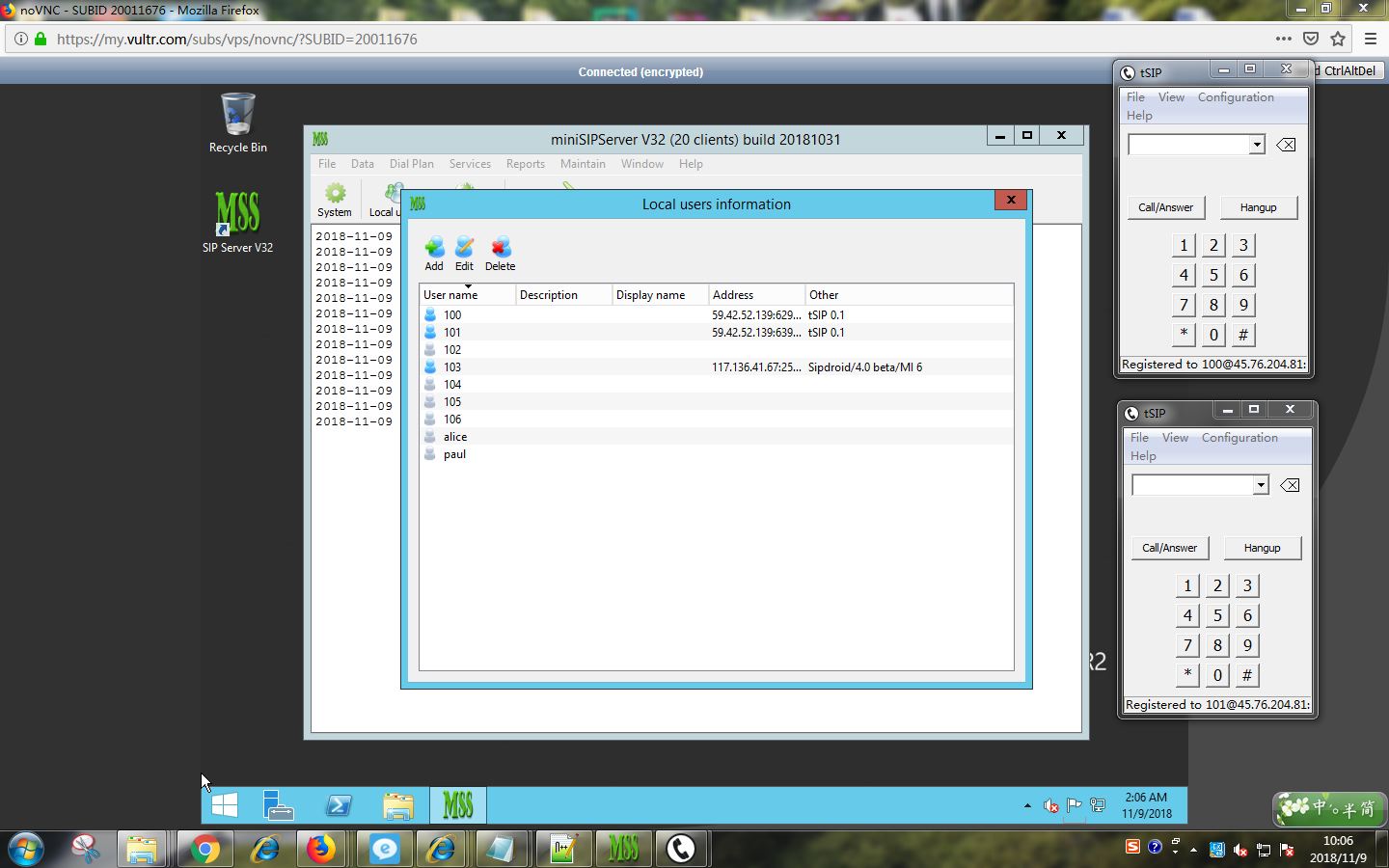
Task: Click the Firefox bookmark star icon
Action: [1338, 39]
